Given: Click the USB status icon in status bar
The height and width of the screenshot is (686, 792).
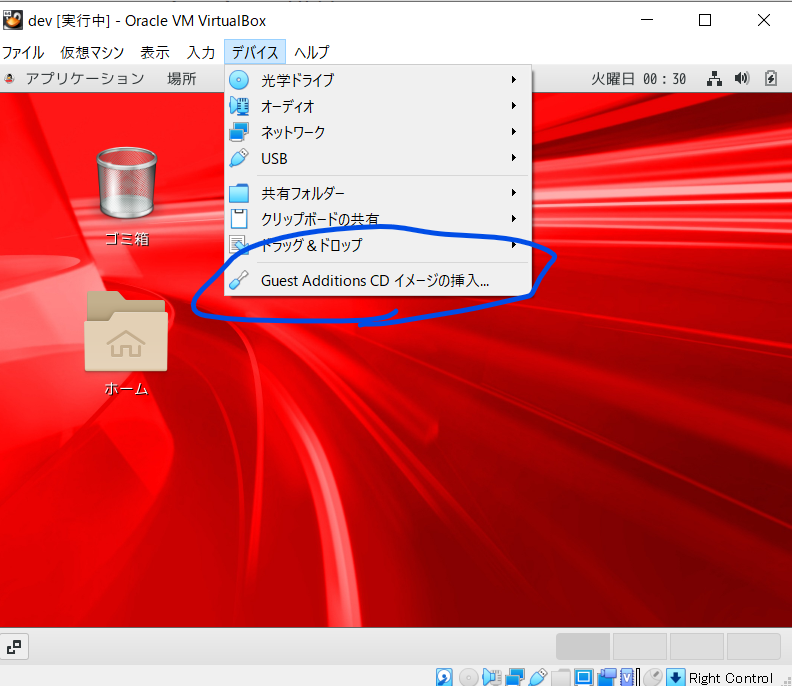Looking at the screenshot, I should tap(538, 677).
